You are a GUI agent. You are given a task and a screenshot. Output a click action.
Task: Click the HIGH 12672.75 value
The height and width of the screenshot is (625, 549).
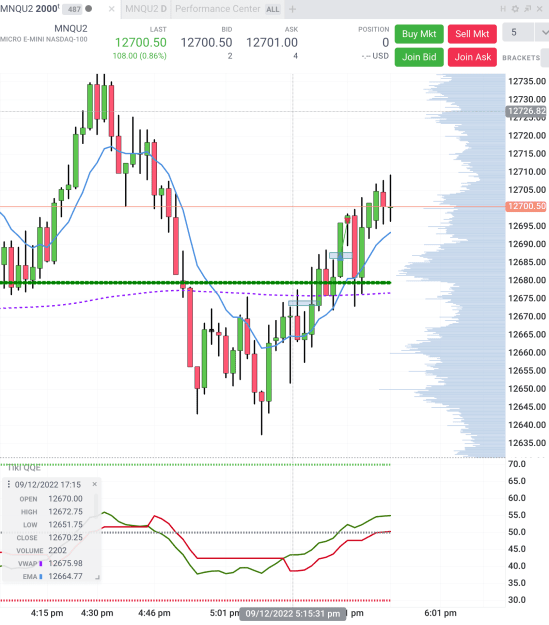65,511
